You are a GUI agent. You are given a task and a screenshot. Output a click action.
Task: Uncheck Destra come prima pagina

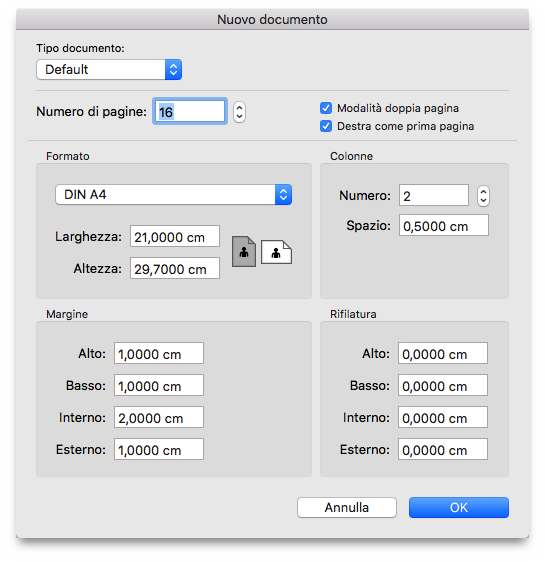click(326, 126)
